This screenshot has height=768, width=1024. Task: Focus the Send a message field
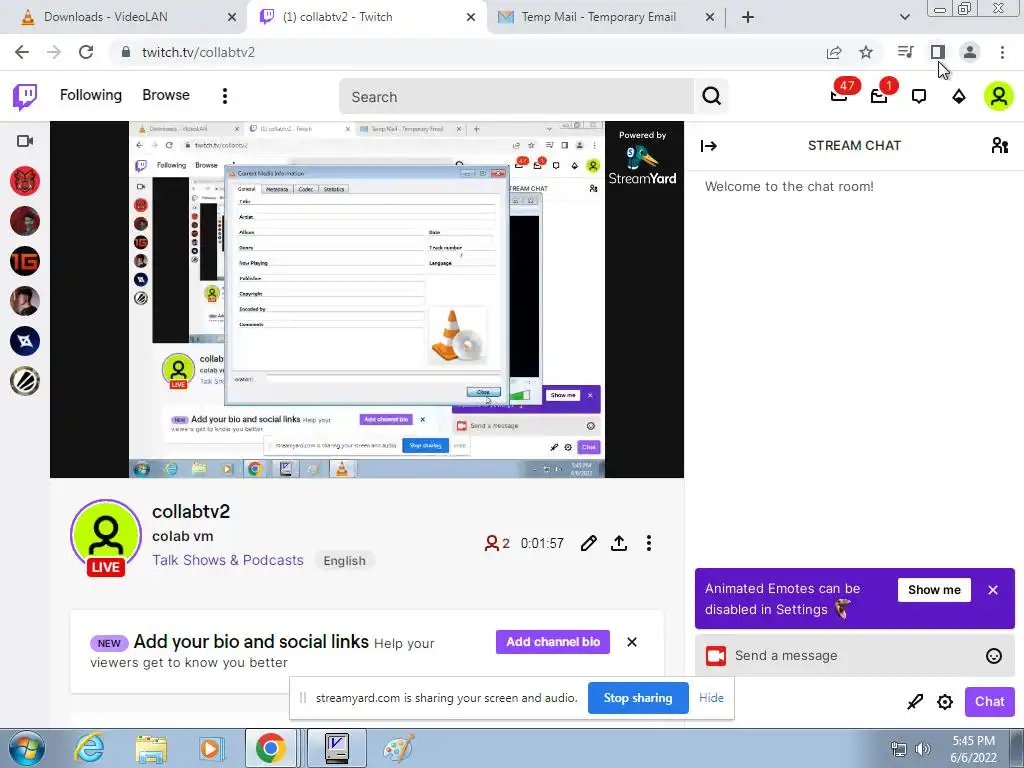[x=855, y=656]
